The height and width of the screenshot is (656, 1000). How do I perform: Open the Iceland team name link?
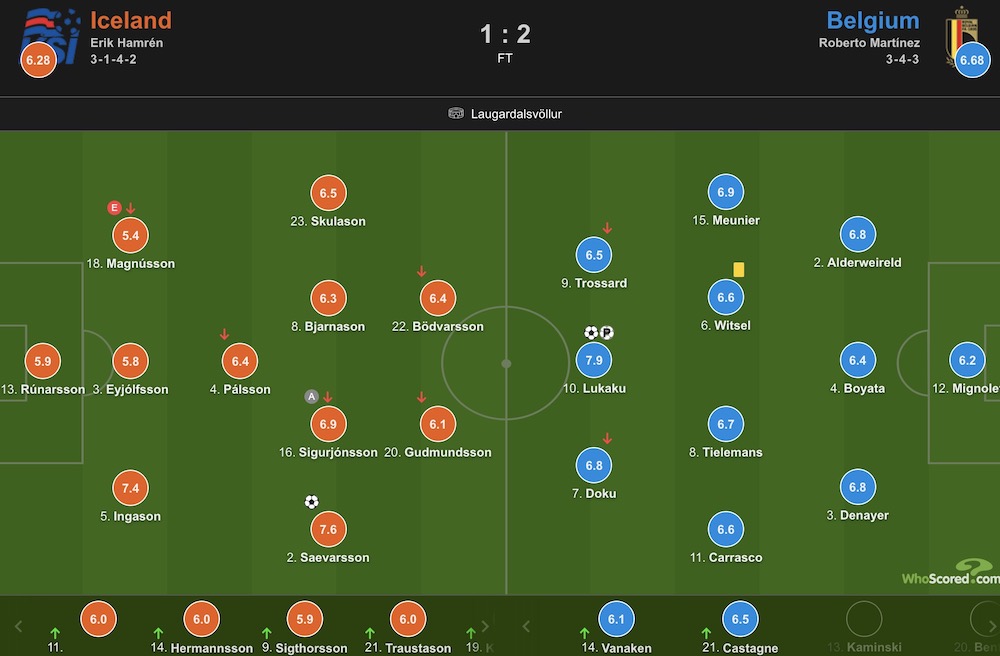coord(131,20)
